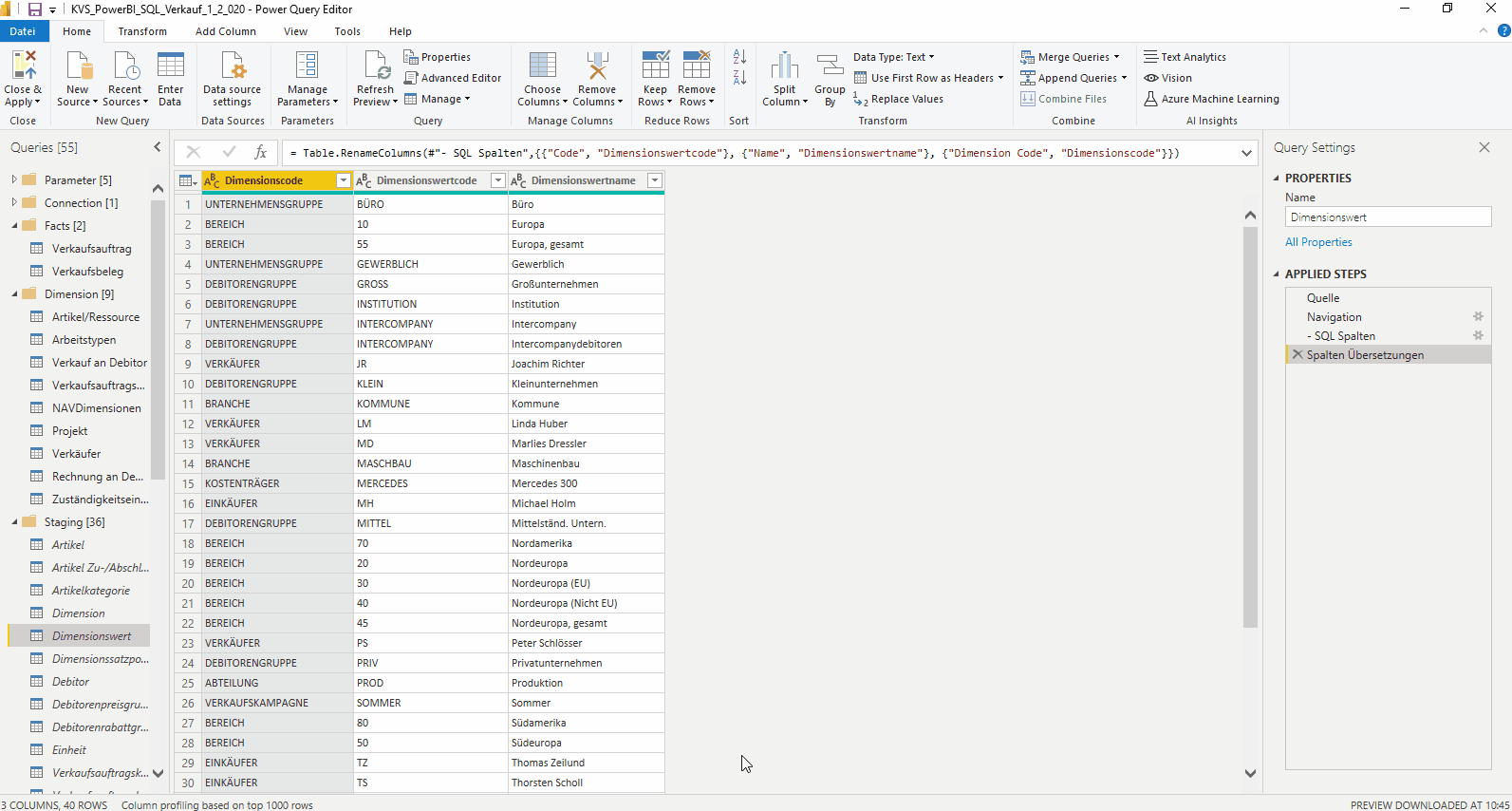Image resolution: width=1512 pixels, height=811 pixels.
Task: Click the Refresh Preview icon
Action: pyautogui.click(x=376, y=66)
